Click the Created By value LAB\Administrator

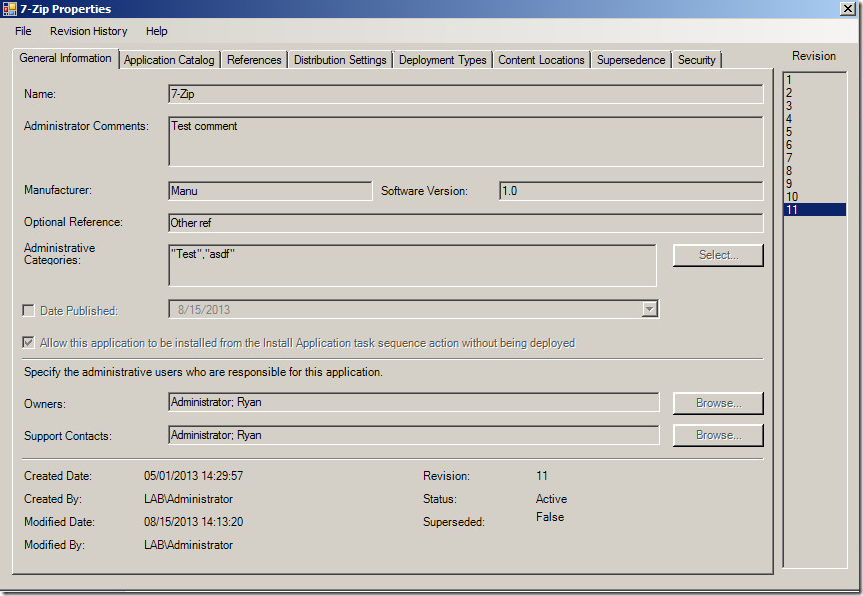point(189,499)
